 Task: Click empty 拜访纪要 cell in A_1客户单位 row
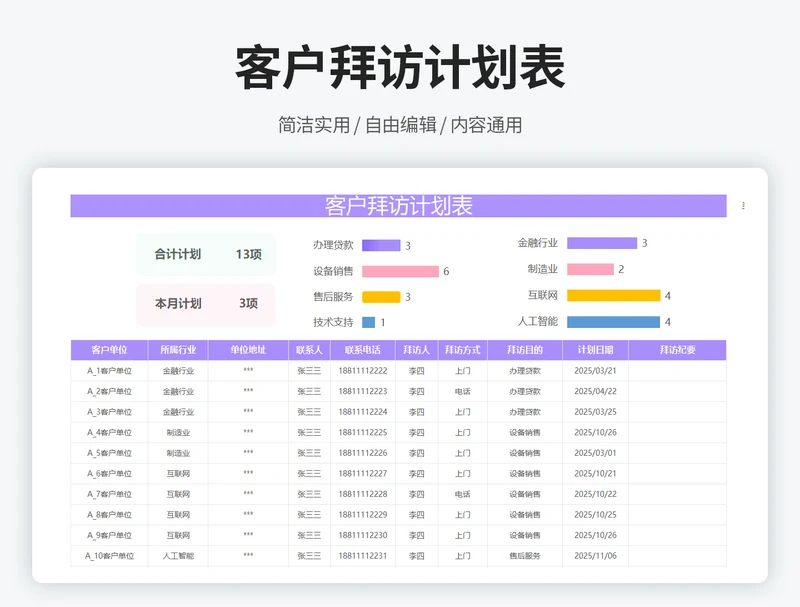[x=678, y=371]
